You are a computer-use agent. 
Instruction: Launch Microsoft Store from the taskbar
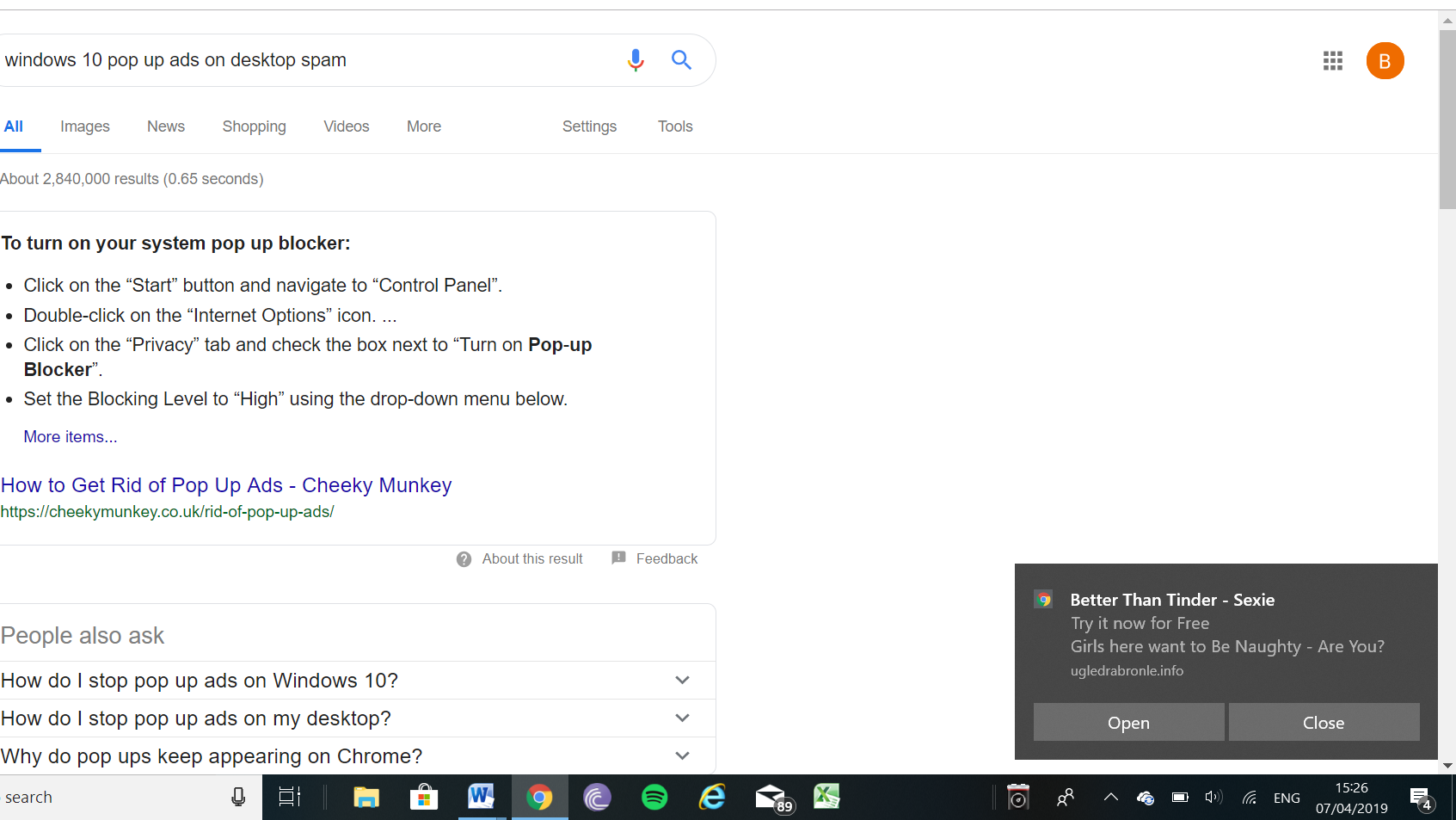tap(424, 798)
